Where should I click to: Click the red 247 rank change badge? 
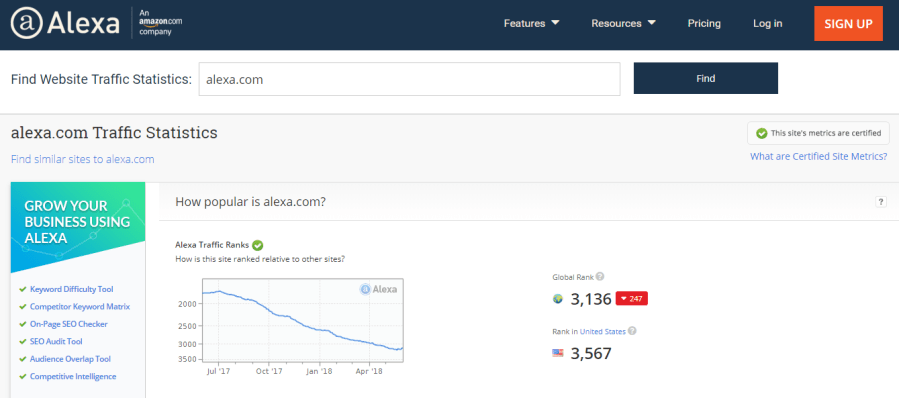(632, 299)
